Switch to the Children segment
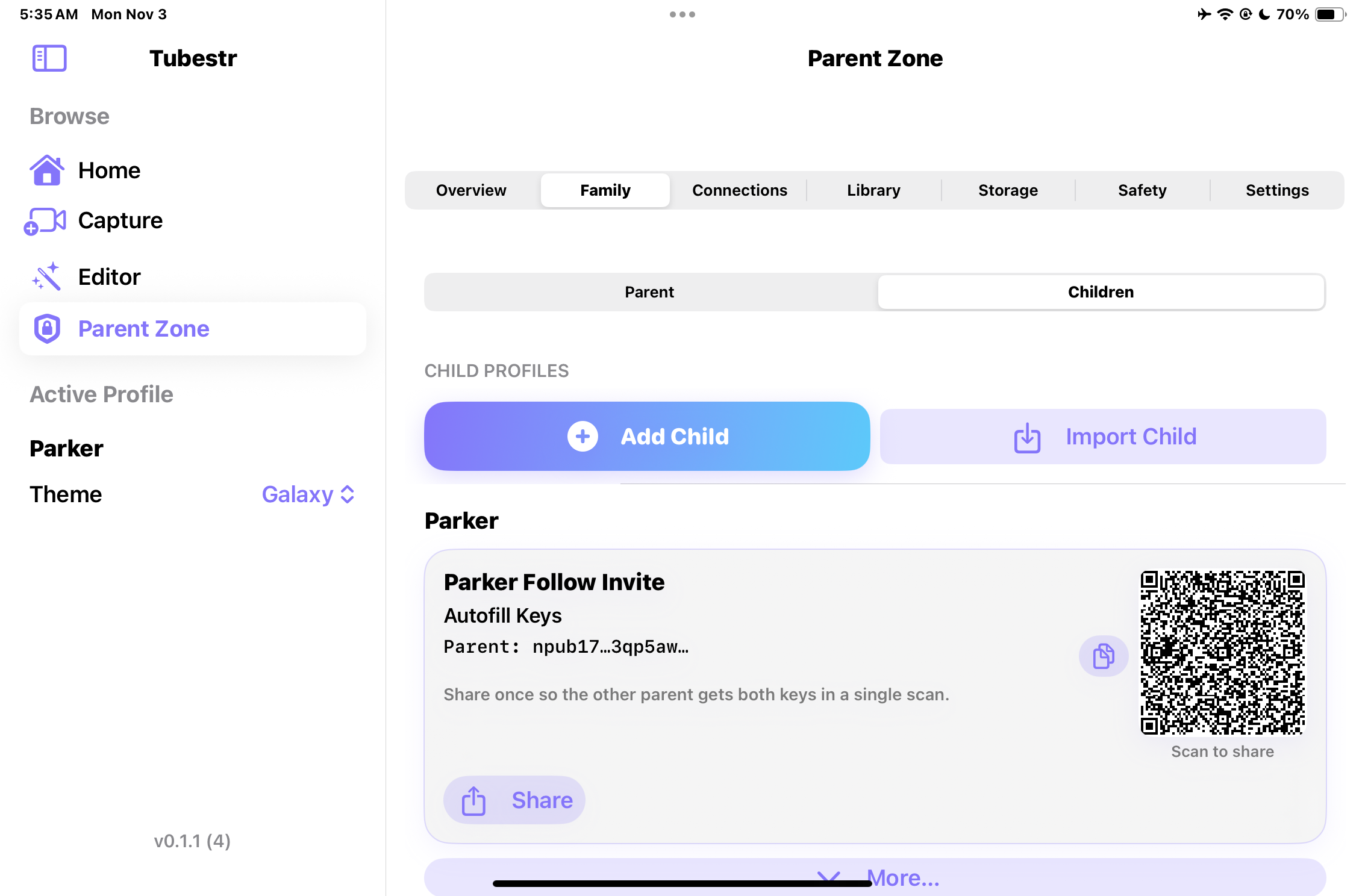 [1101, 292]
